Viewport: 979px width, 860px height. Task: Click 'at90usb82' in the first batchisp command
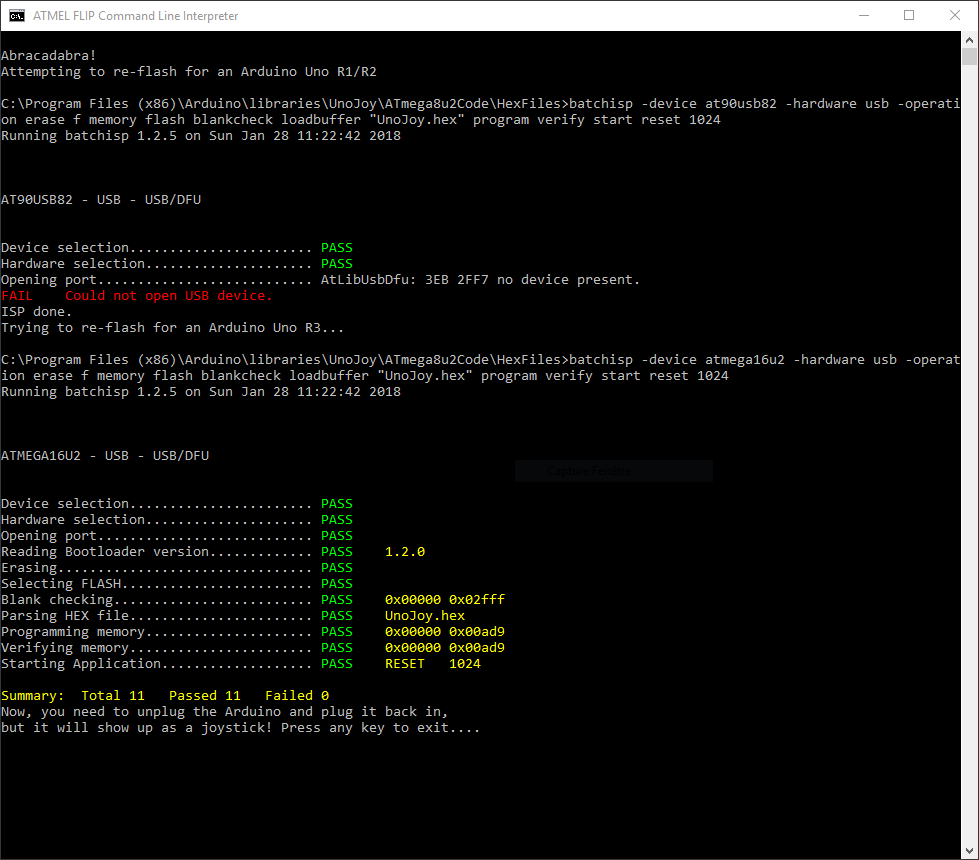pyautogui.click(x=741, y=104)
